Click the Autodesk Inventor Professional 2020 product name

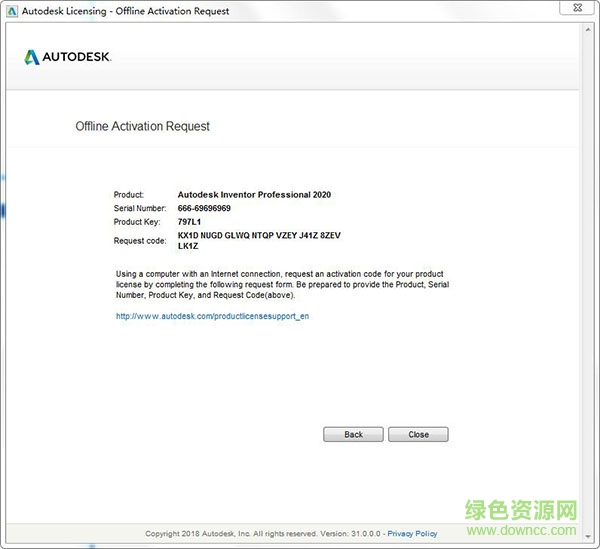point(254,195)
